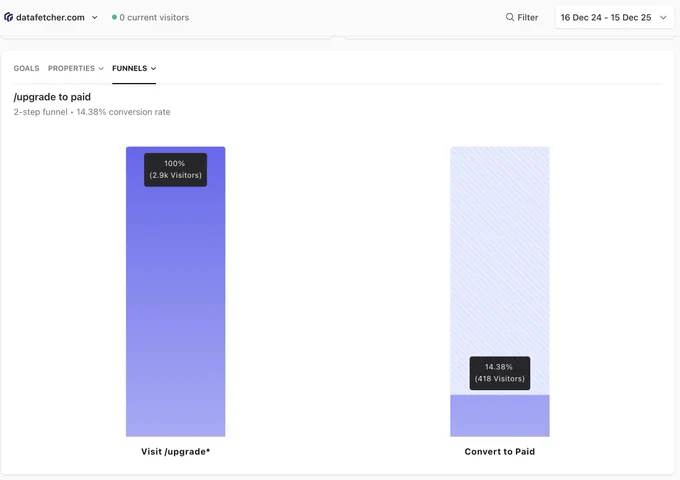680x480 pixels.
Task: Click the green current visitors status dot
Action: pyautogui.click(x=114, y=17)
